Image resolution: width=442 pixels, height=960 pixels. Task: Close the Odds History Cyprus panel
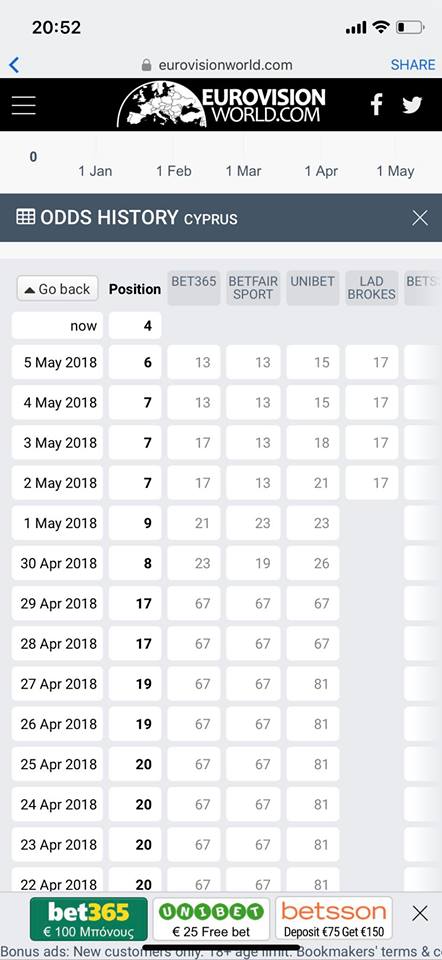click(420, 217)
